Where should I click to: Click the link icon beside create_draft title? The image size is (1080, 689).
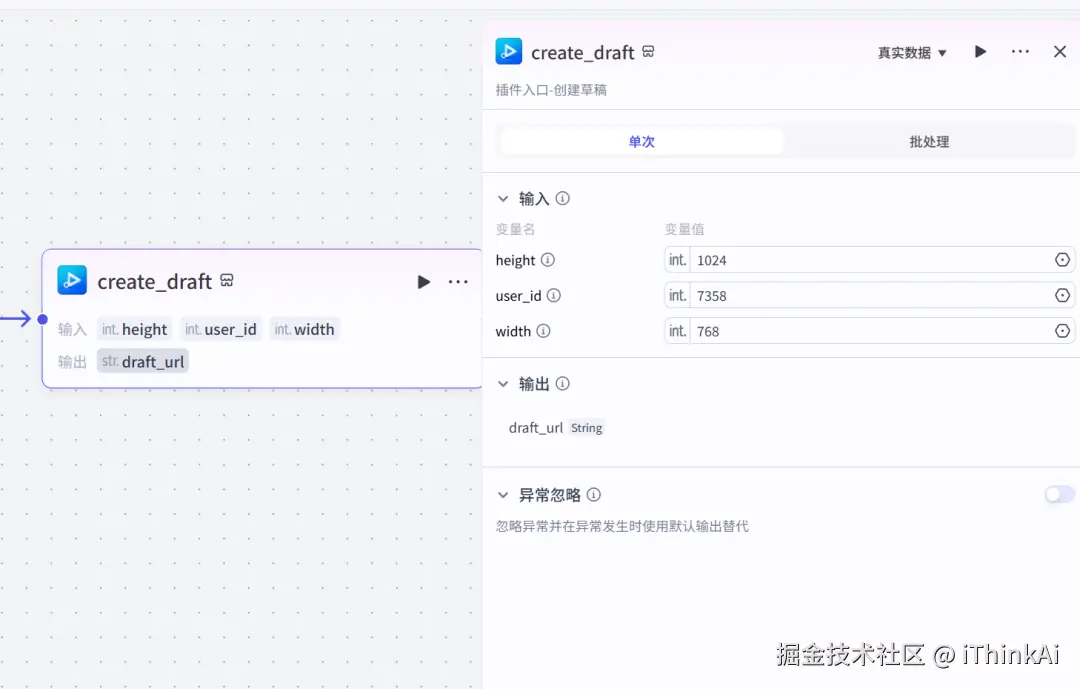pyautogui.click(x=648, y=50)
